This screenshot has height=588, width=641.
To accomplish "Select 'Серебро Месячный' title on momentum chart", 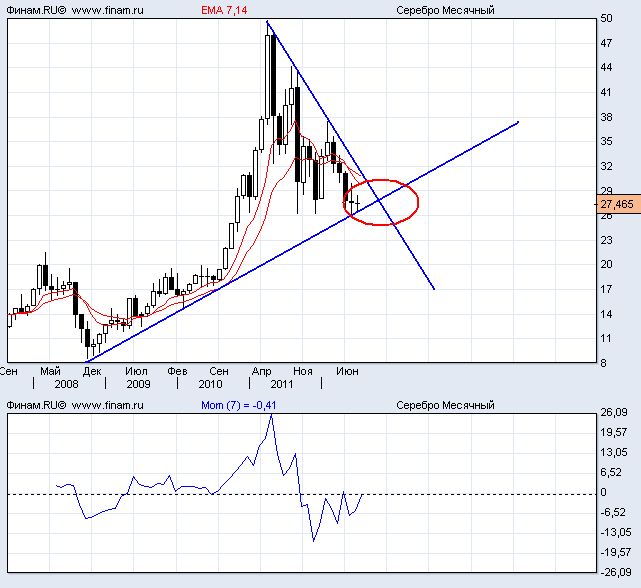I will point(445,405).
